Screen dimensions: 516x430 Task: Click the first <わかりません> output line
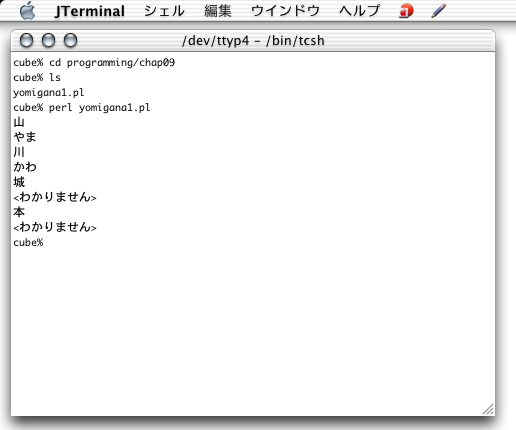(55, 197)
